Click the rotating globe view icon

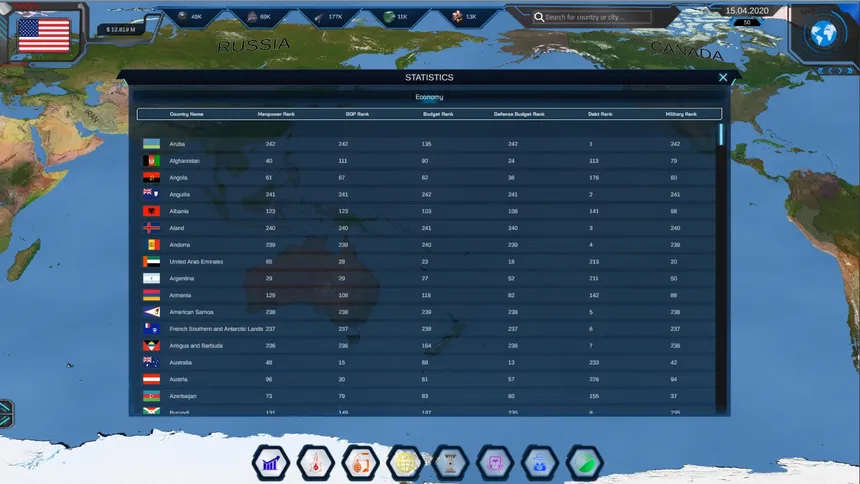click(823, 34)
